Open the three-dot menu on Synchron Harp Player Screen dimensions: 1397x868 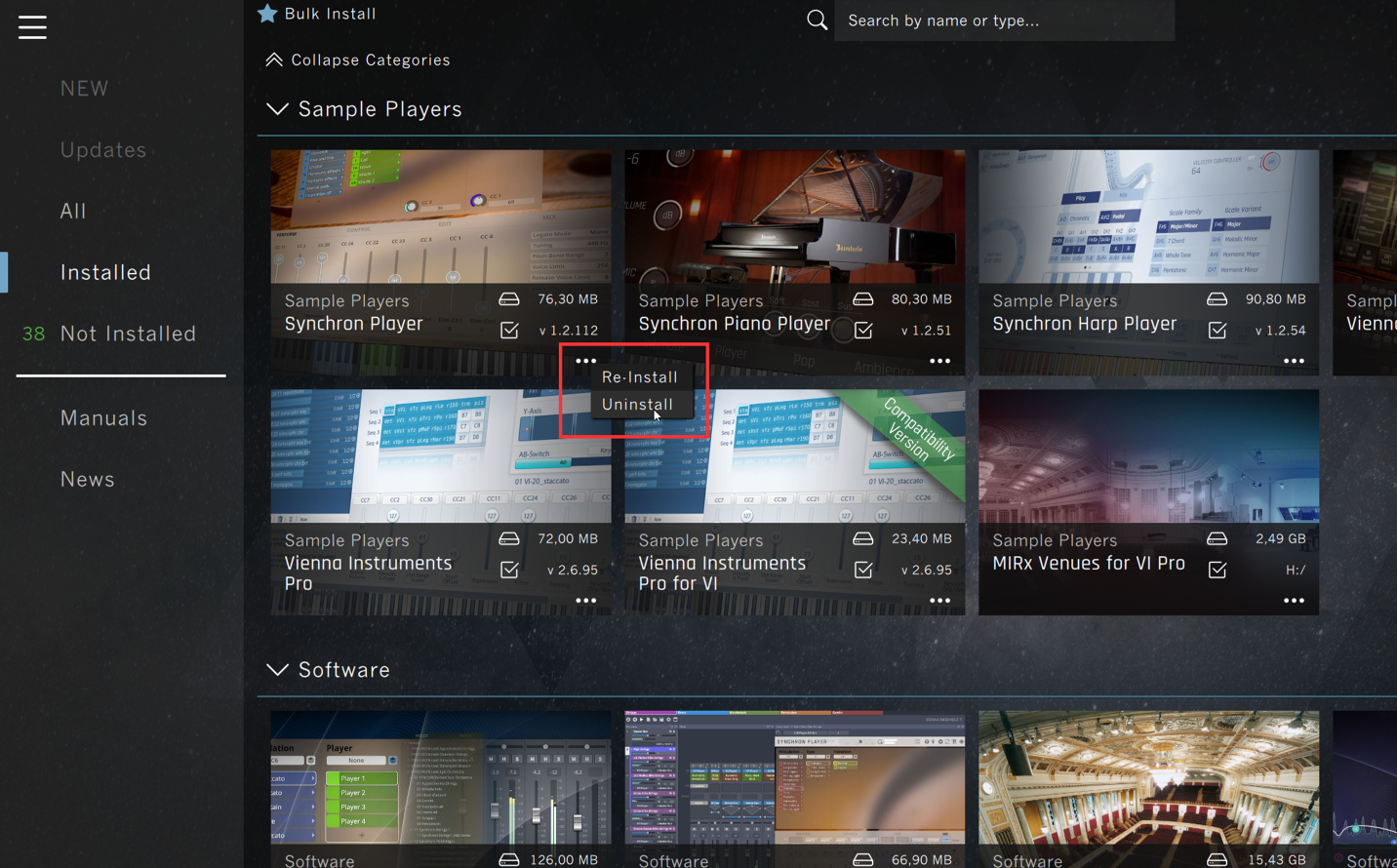[x=1294, y=361]
